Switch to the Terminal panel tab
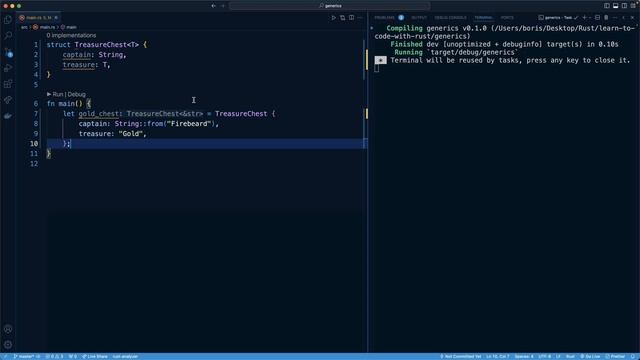The height and width of the screenshot is (360, 640). [x=483, y=18]
